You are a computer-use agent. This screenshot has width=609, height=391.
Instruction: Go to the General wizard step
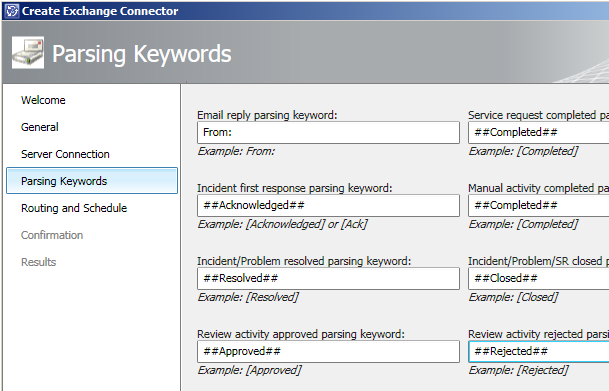point(40,127)
